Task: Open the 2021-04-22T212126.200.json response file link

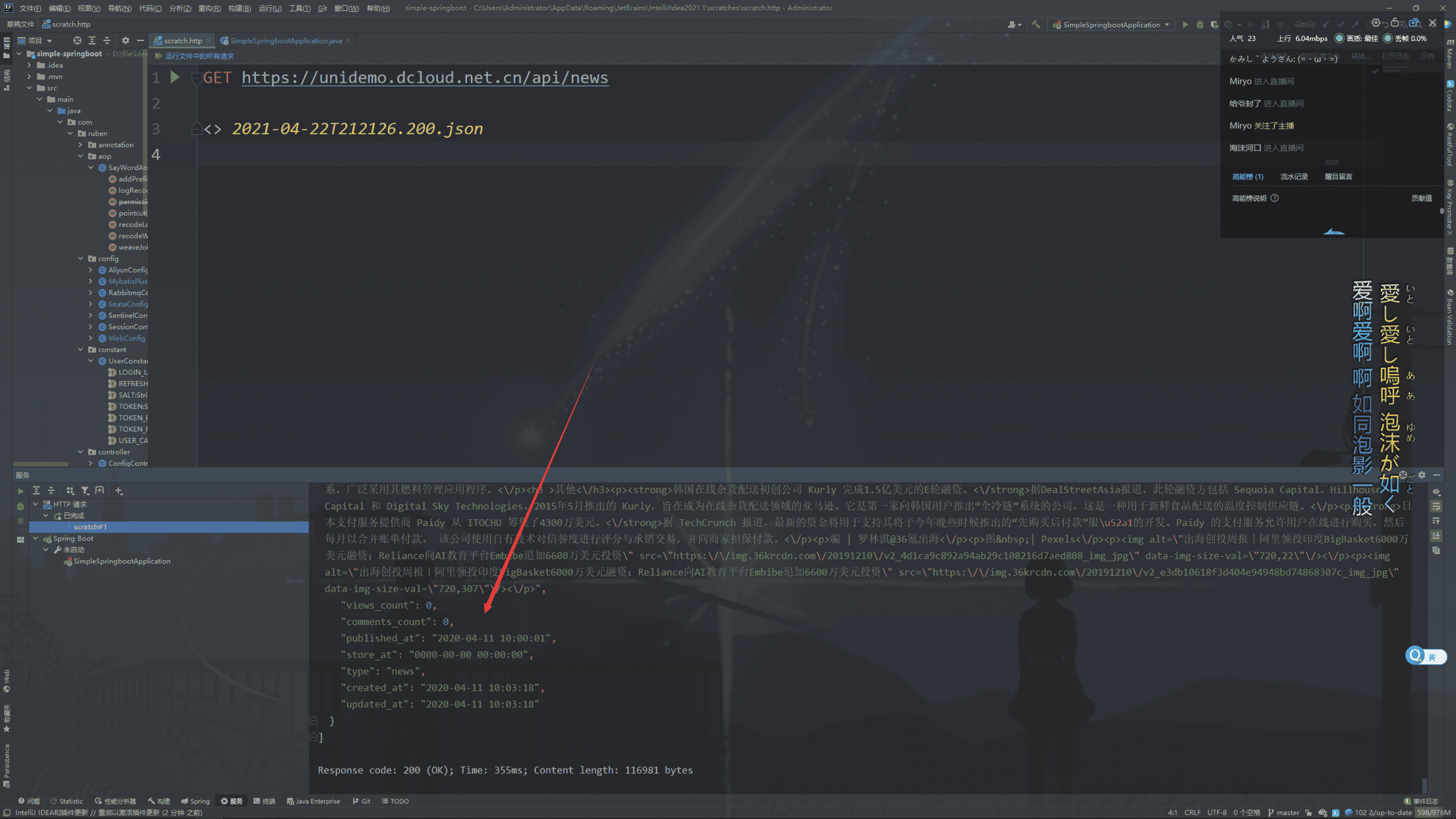Action: click(357, 129)
